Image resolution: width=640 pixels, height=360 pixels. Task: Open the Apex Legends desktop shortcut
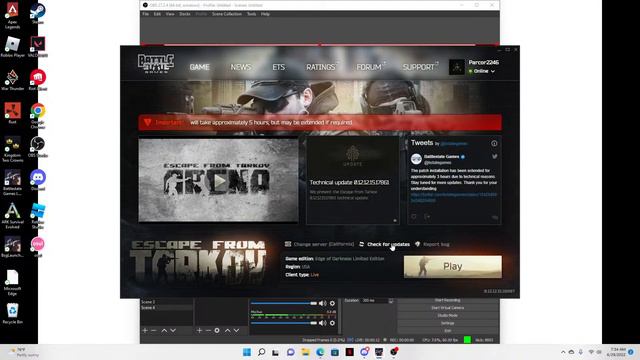(x=12, y=16)
